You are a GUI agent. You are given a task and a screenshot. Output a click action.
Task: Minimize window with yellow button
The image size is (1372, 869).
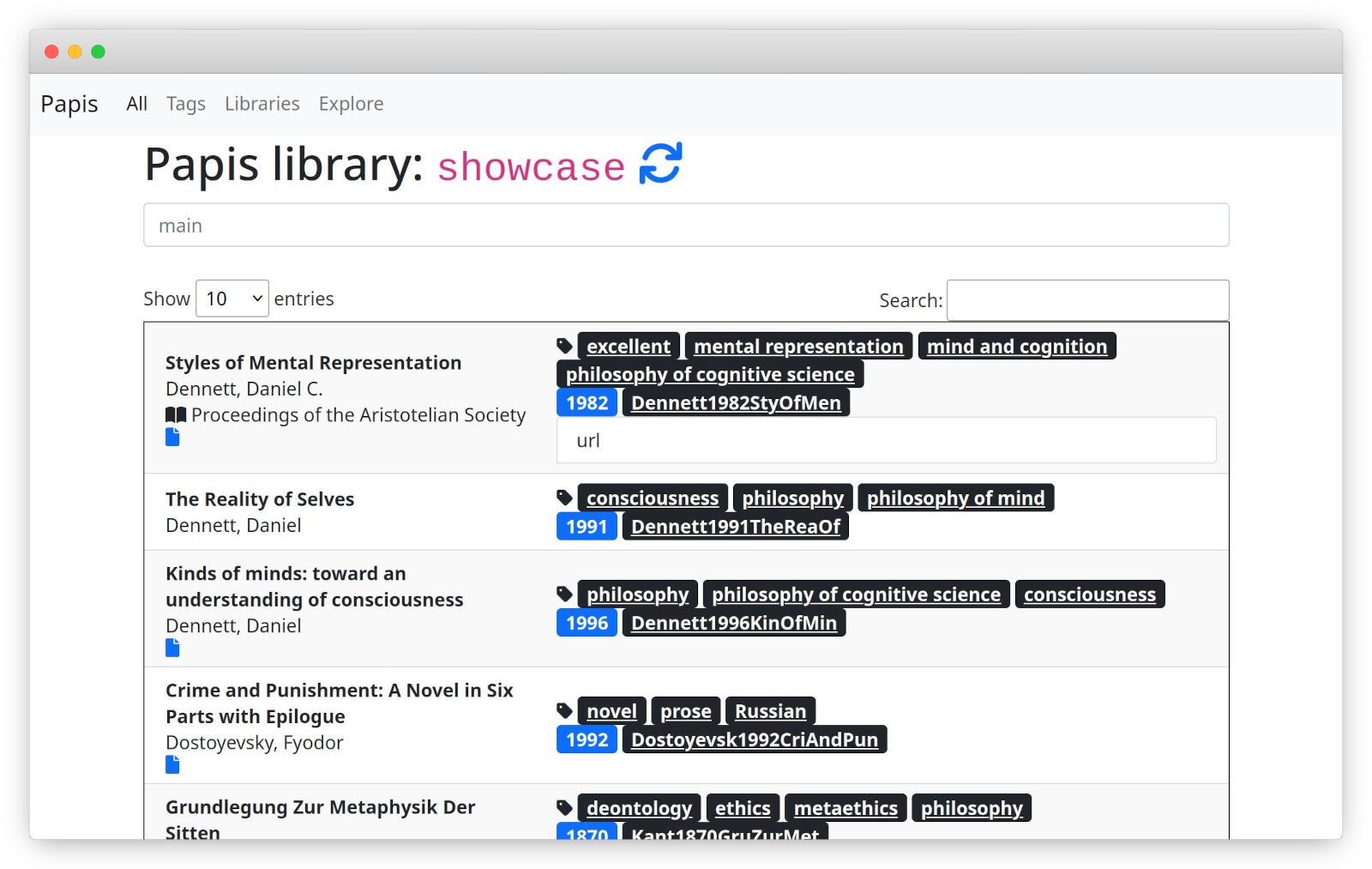(75, 51)
